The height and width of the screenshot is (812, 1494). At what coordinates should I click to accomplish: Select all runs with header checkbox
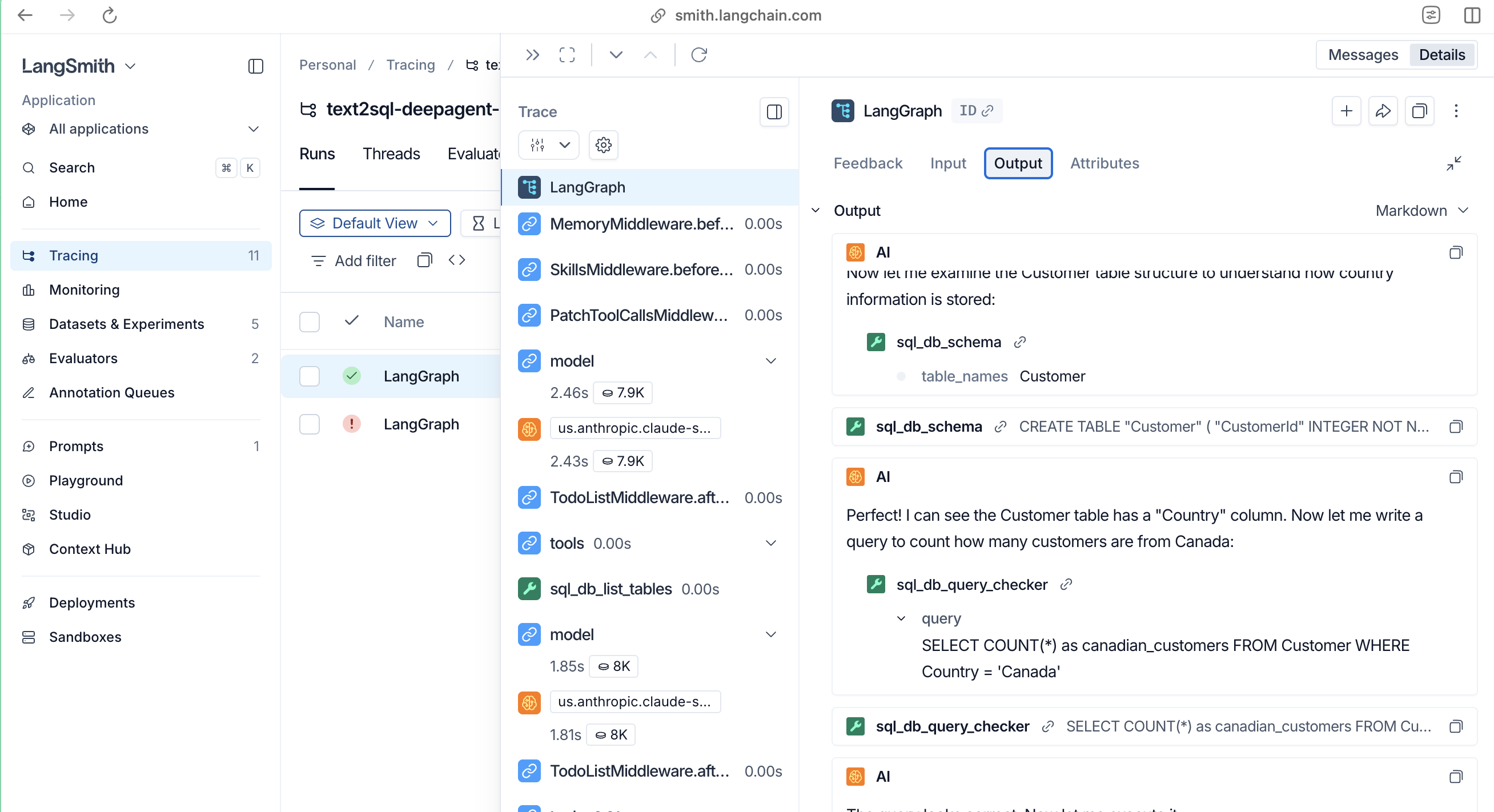(x=310, y=322)
